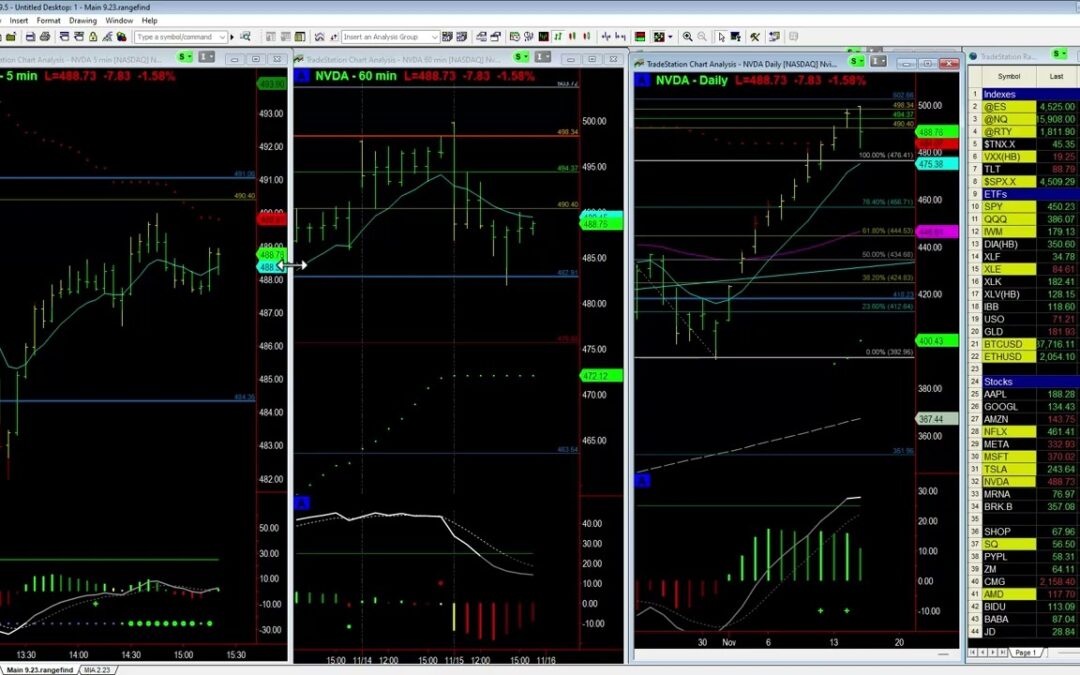The image size is (1080, 675).
Task: Open the Window menu
Action: click(118, 21)
